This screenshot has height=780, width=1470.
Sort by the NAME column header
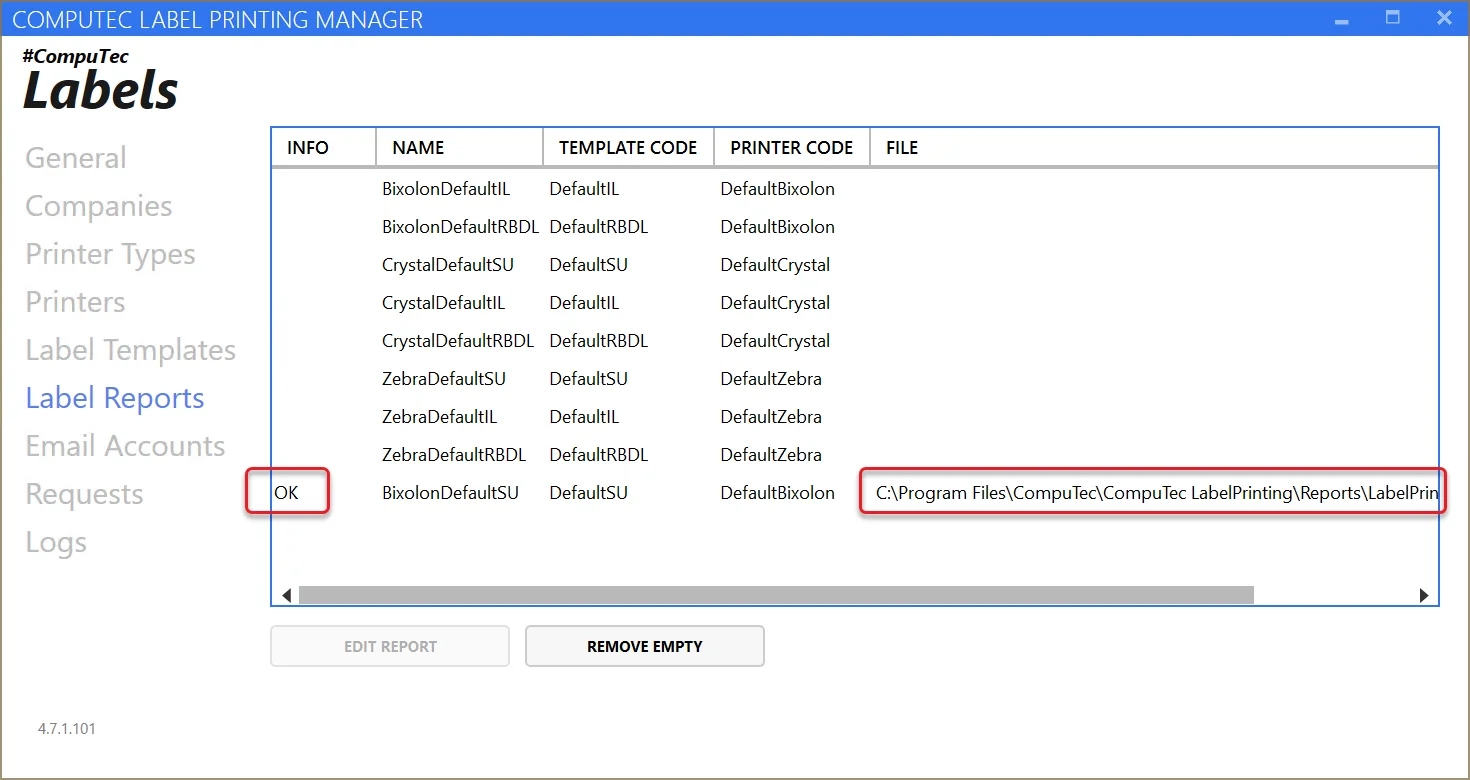point(418,148)
